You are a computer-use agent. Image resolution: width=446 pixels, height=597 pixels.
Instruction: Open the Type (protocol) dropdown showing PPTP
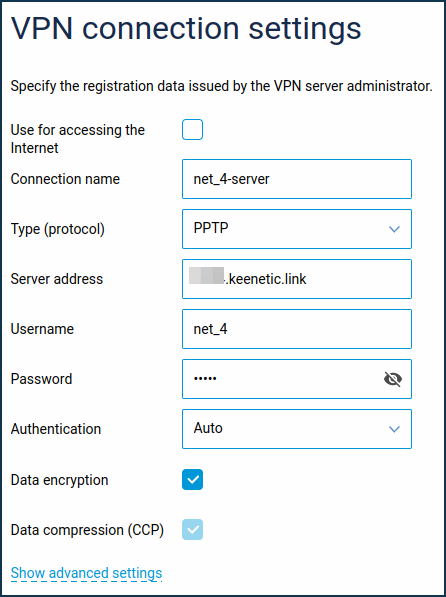(x=297, y=229)
